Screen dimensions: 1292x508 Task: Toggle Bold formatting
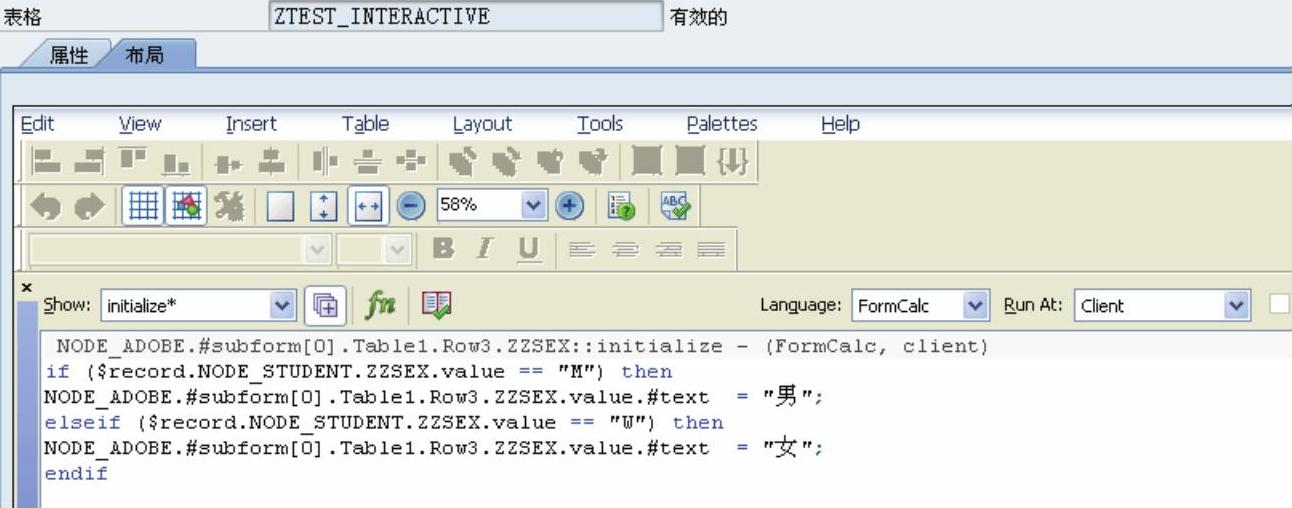click(444, 250)
